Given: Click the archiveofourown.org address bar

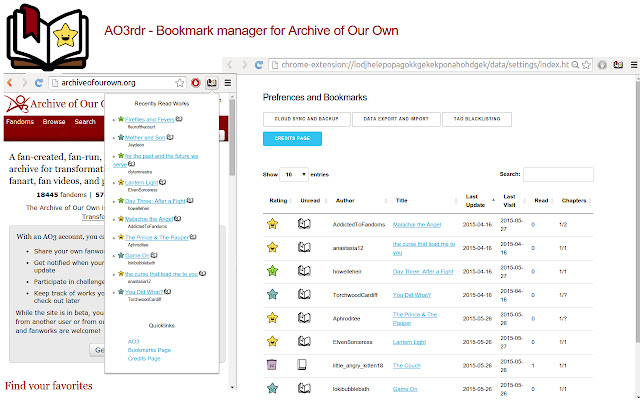Looking at the screenshot, I should pyautogui.click(x=118, y=83).
